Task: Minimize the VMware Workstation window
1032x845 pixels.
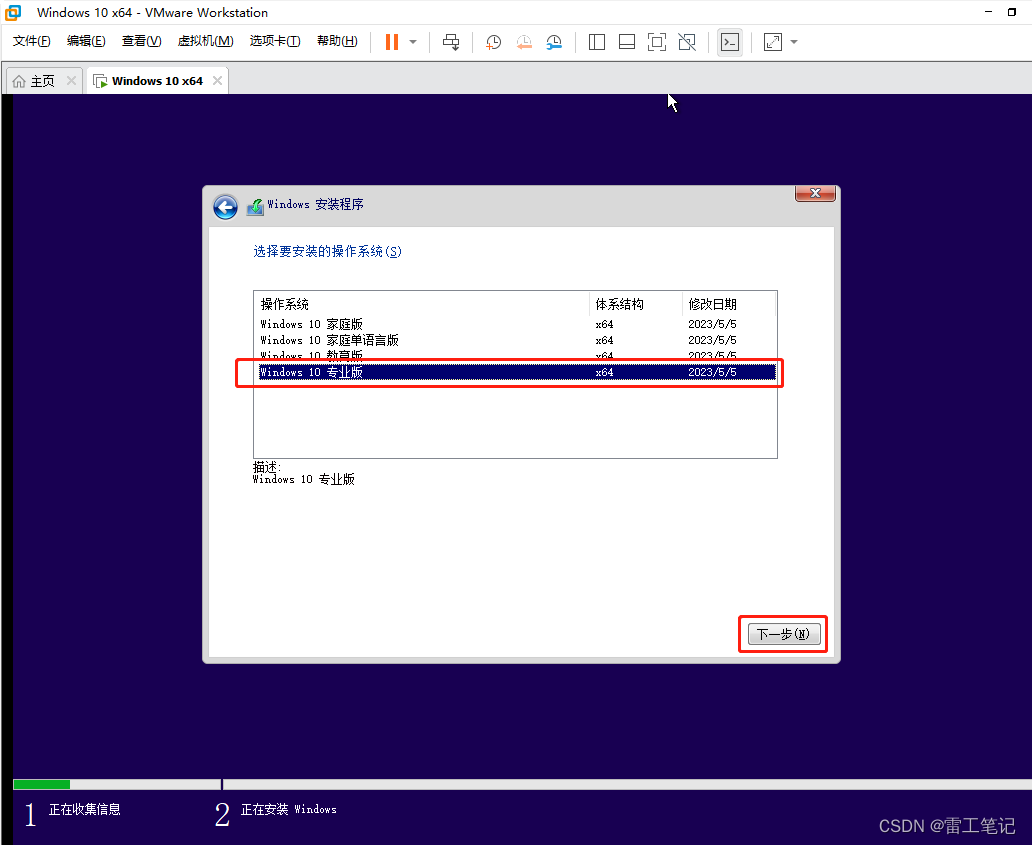Action: pos(989,12)
